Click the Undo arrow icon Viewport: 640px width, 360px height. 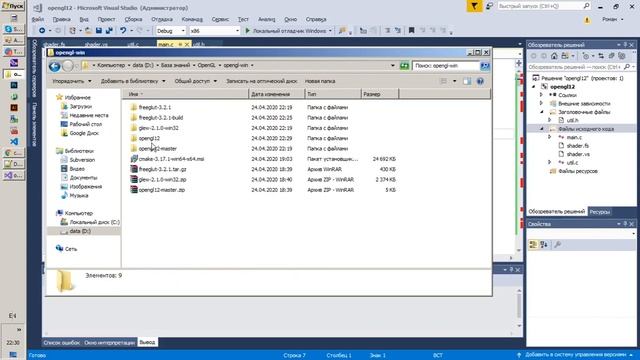pos(123,31)
